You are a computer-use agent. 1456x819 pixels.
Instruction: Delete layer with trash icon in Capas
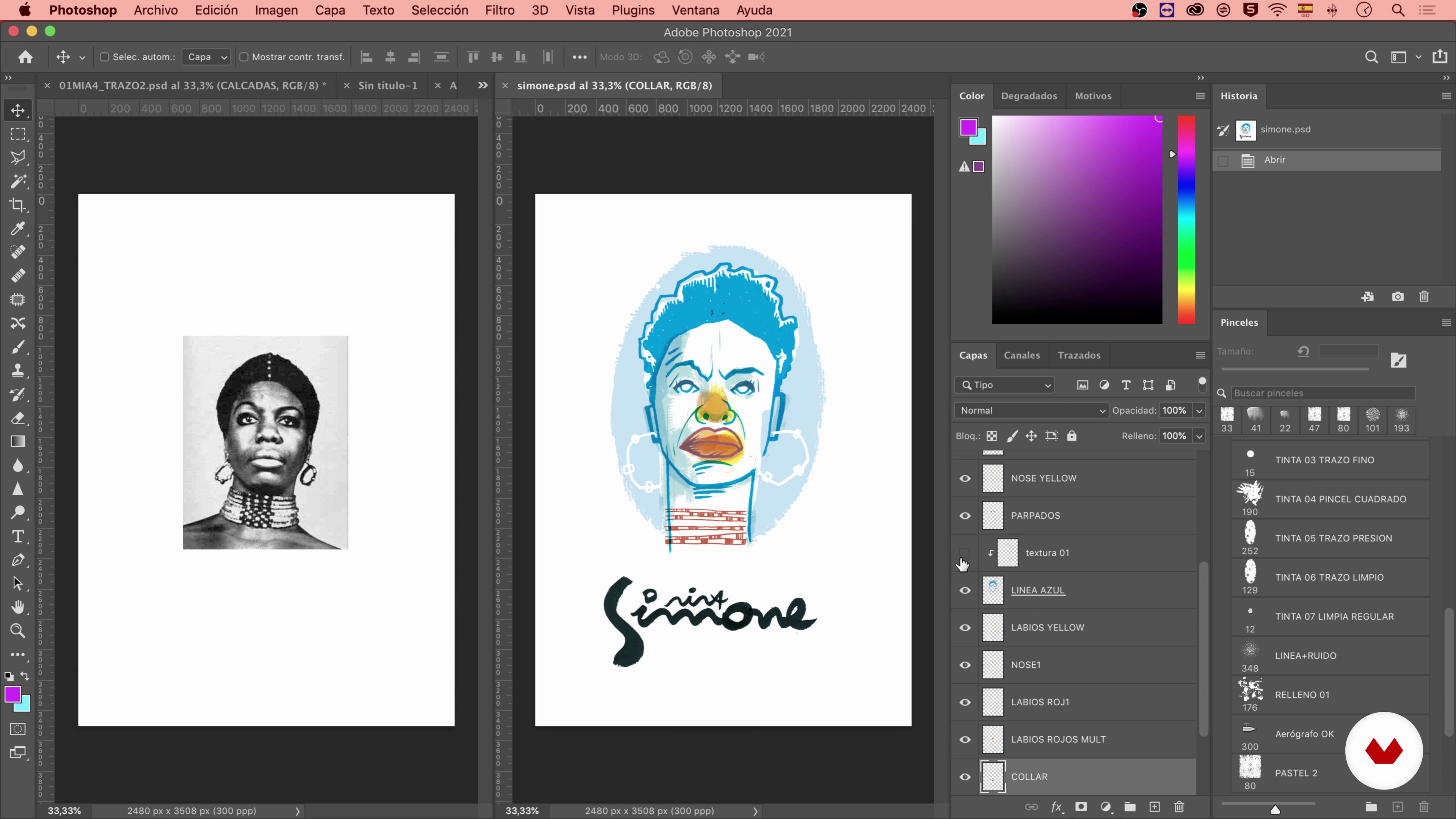(x=1179, y=806)
